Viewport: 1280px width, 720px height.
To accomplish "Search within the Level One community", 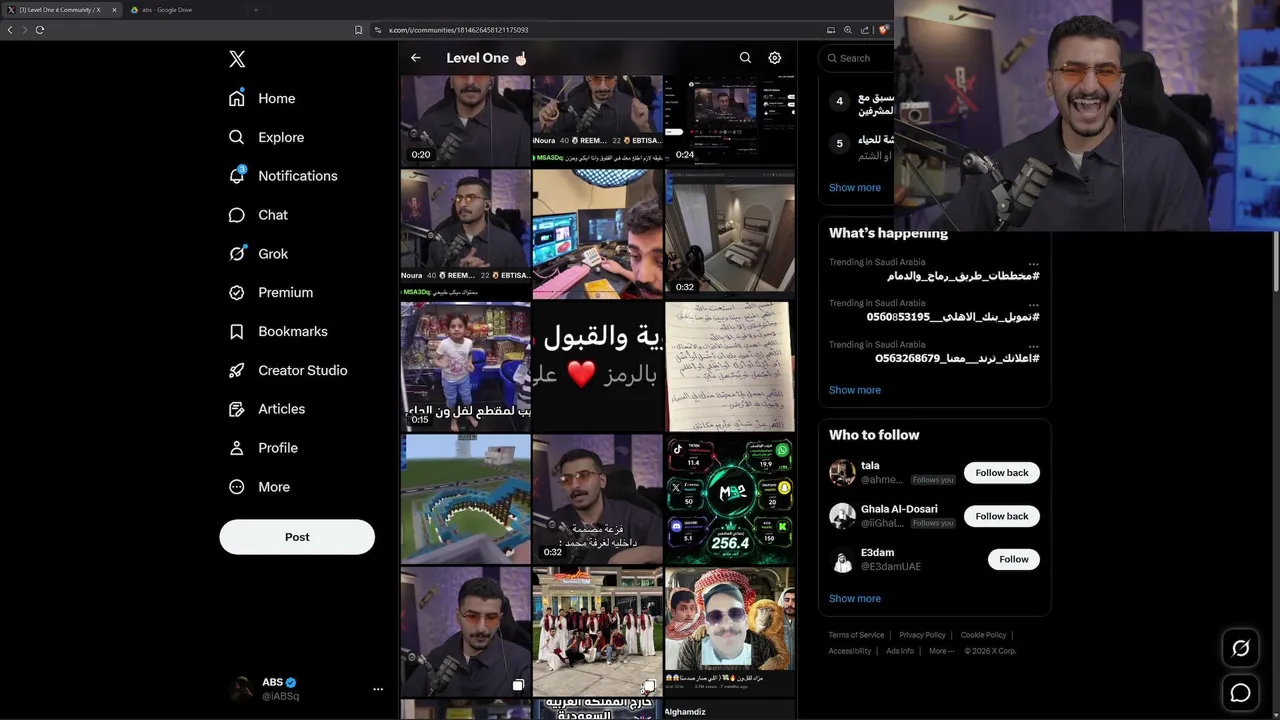I will (745, 58).
